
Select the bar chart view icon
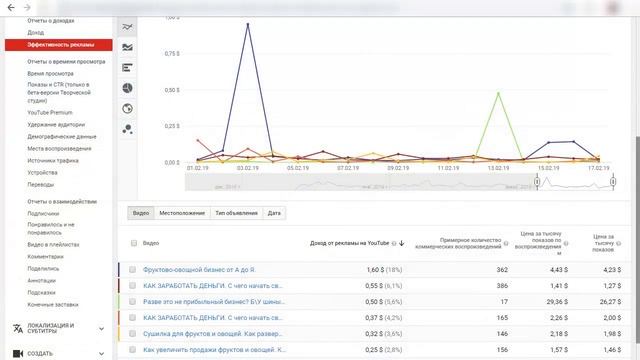[127, 68]
